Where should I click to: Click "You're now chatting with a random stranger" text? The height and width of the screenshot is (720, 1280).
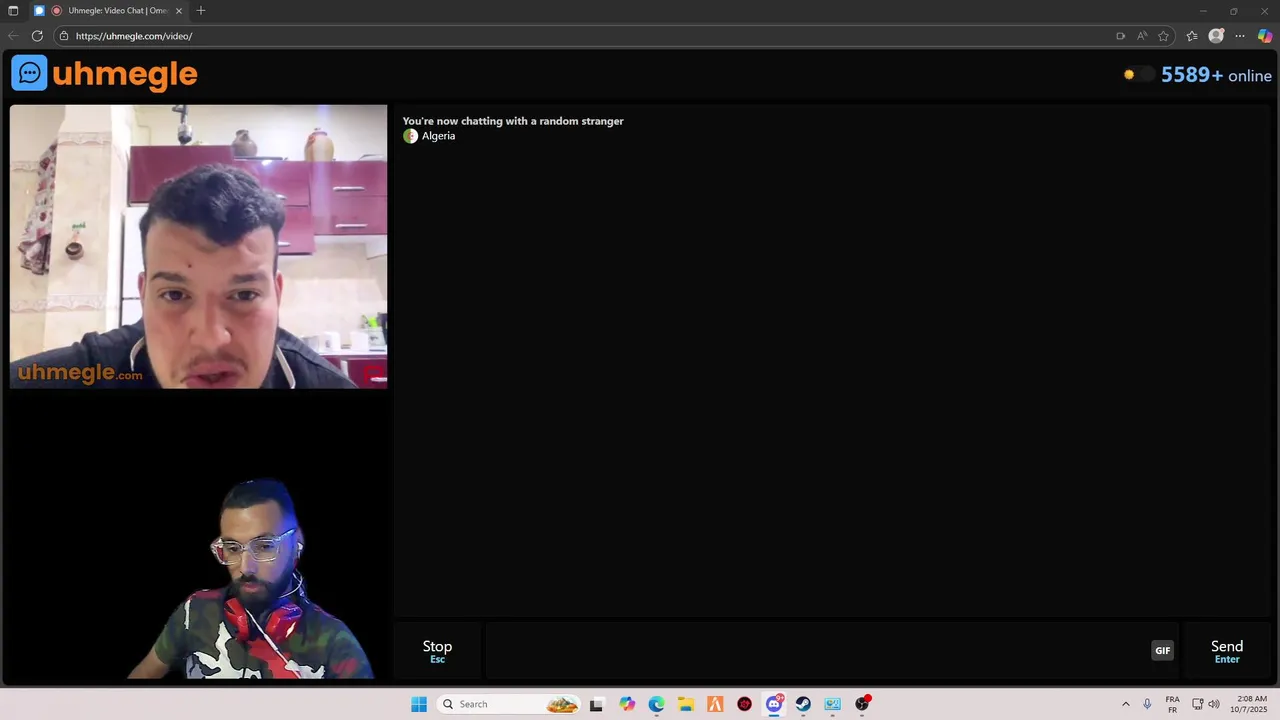513,121
